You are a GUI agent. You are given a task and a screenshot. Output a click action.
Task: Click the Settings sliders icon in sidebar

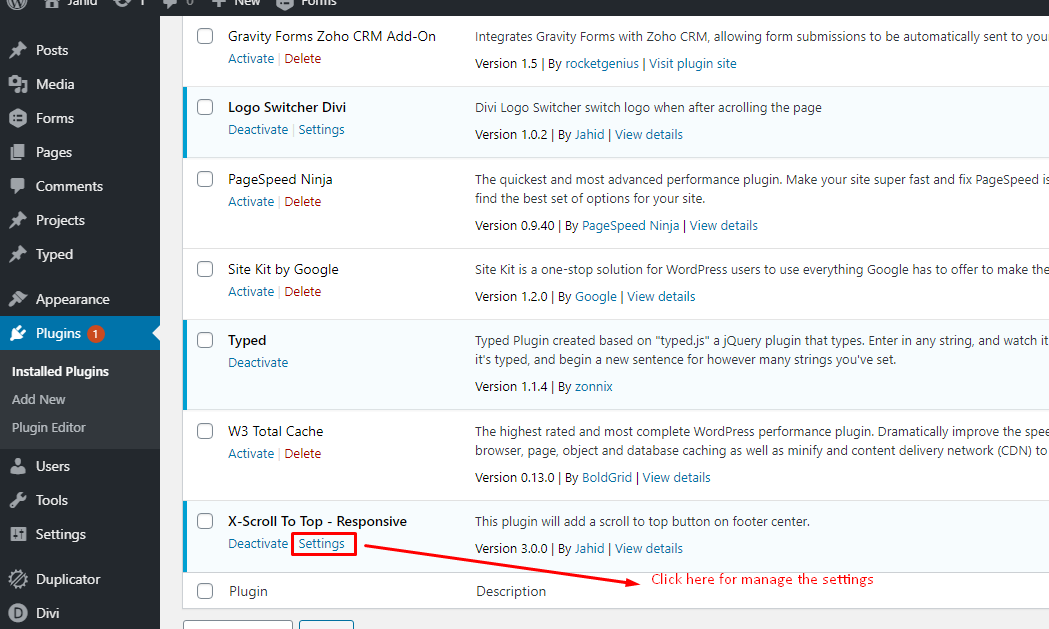pos(18,535)
